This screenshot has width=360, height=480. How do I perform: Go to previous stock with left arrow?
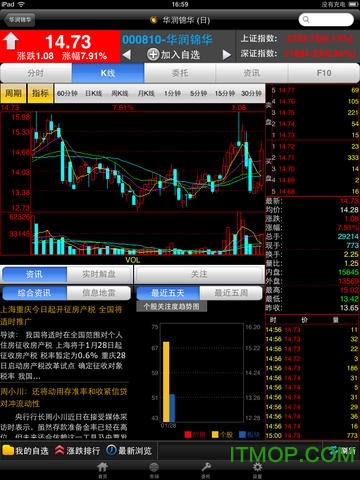tap(127, 55)
